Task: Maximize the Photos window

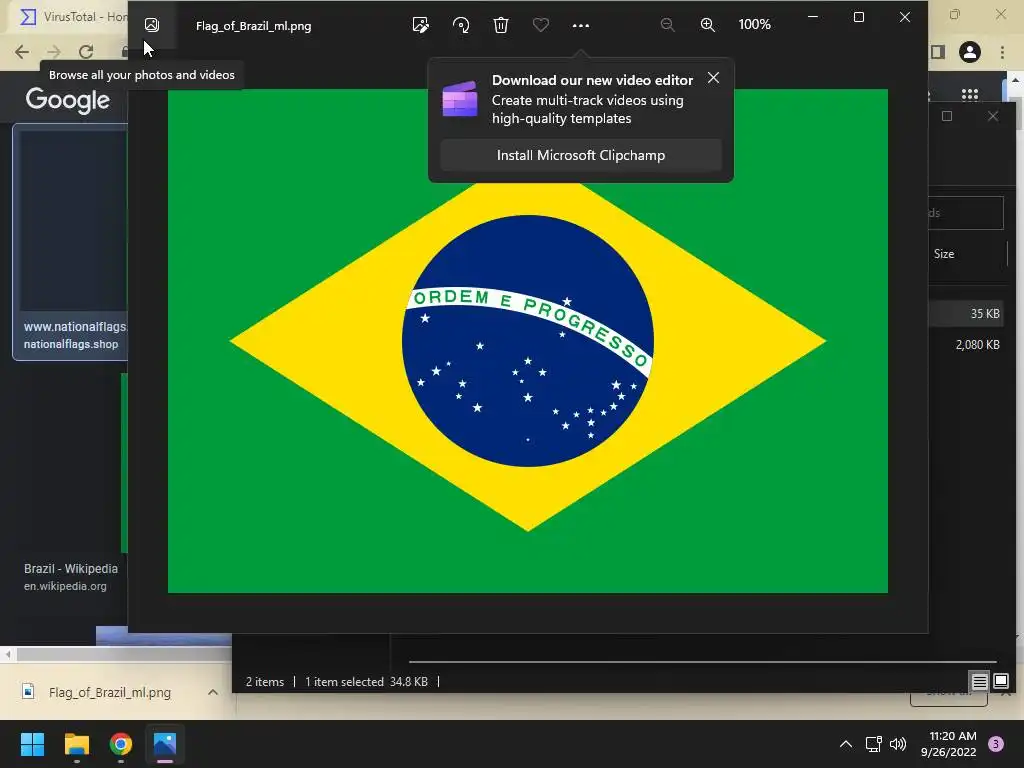Action: [x=859, y=17]
